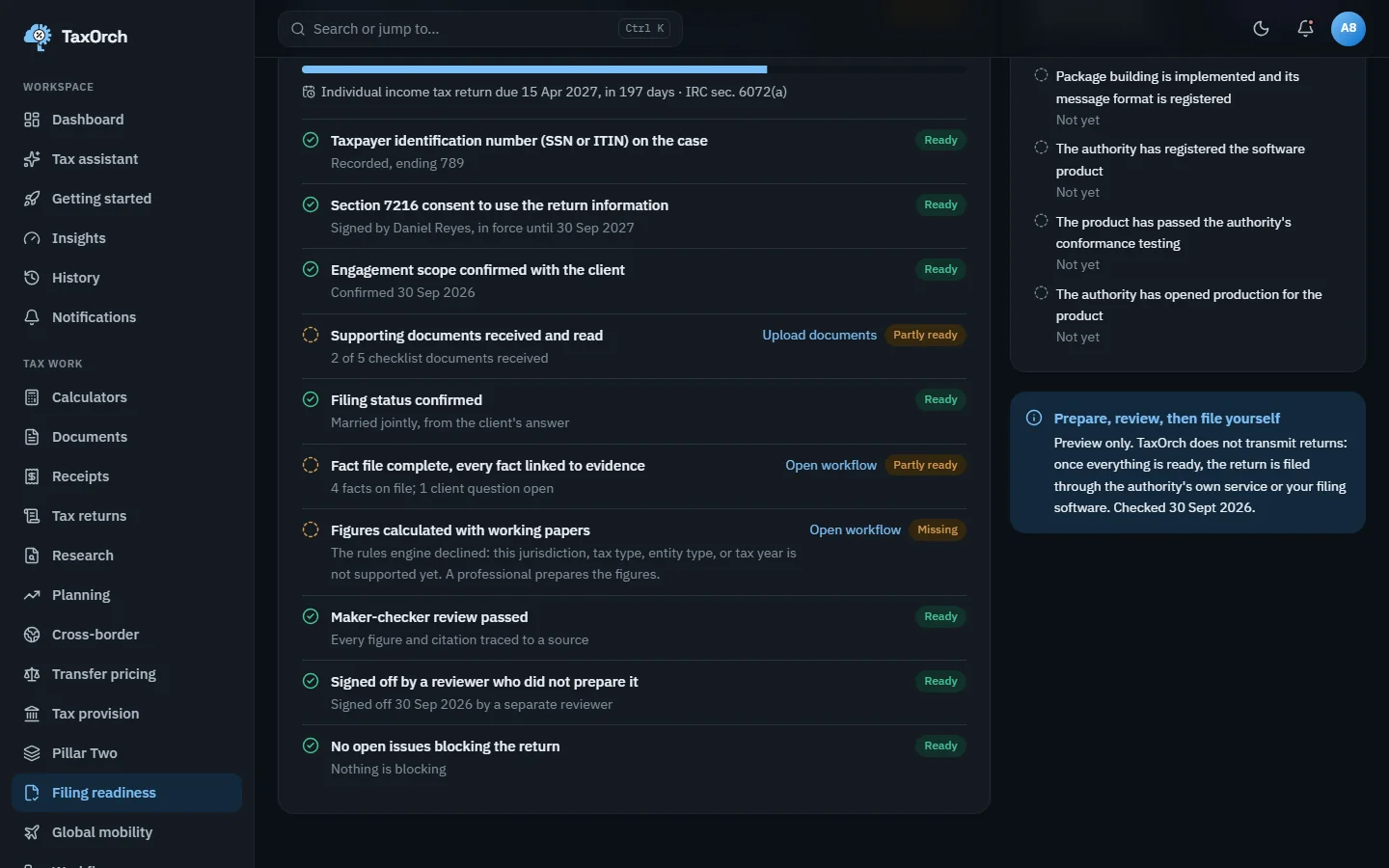Click the info icon beside Prepare, review heading
This screenshot has width=1389, height=868.
pos(1034,418)
